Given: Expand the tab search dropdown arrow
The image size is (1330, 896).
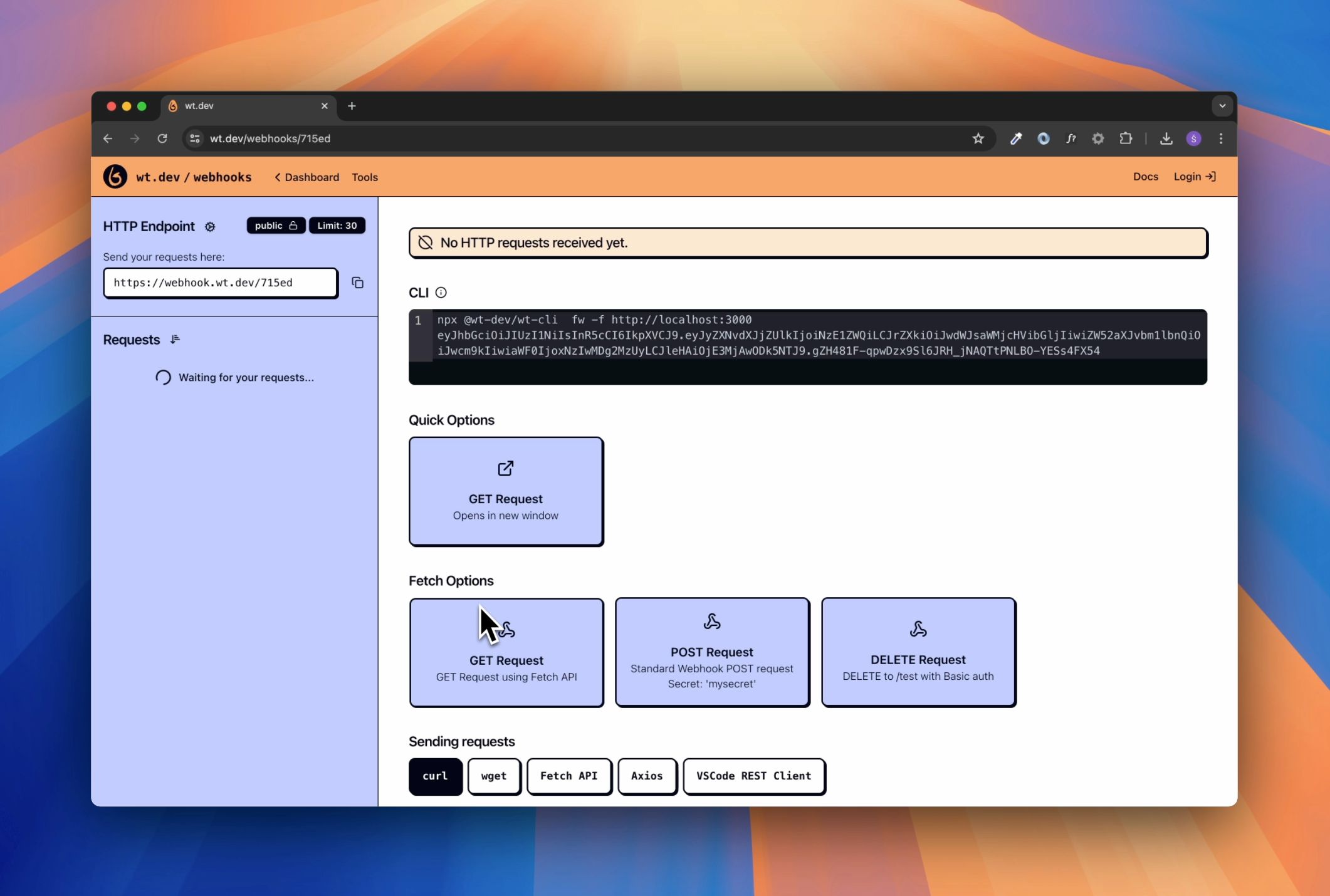Looking at the screenshot, I should [1222, 106].
